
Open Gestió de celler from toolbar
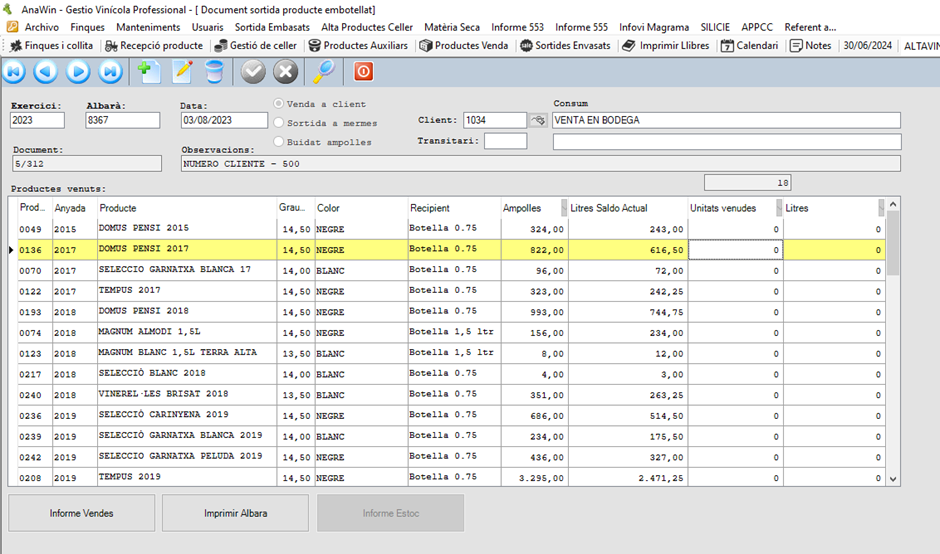tap(255, 46)
